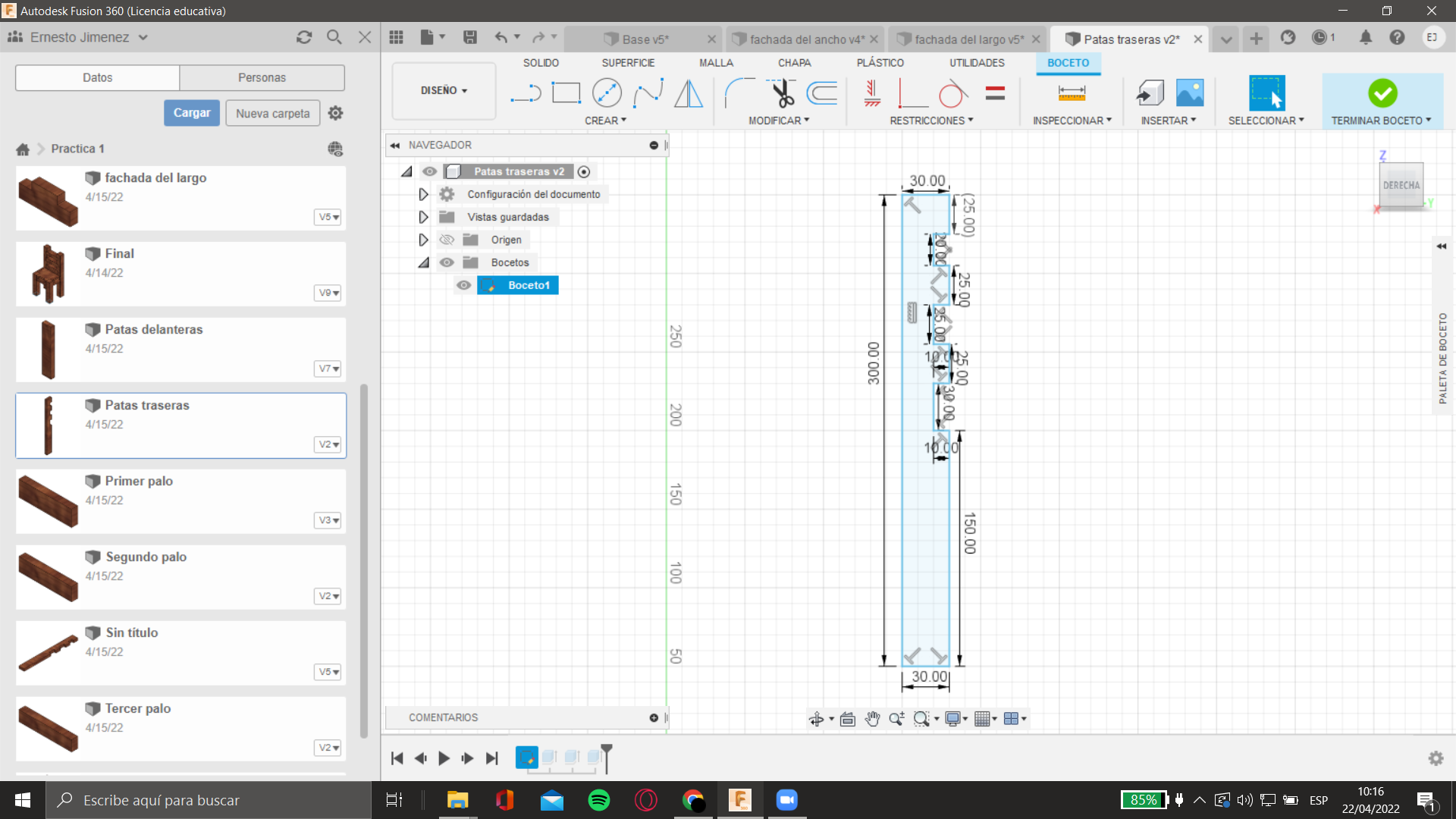Open the sketch Measure tool
Screen dimensions: 1456x819
tap(1072, 93)
